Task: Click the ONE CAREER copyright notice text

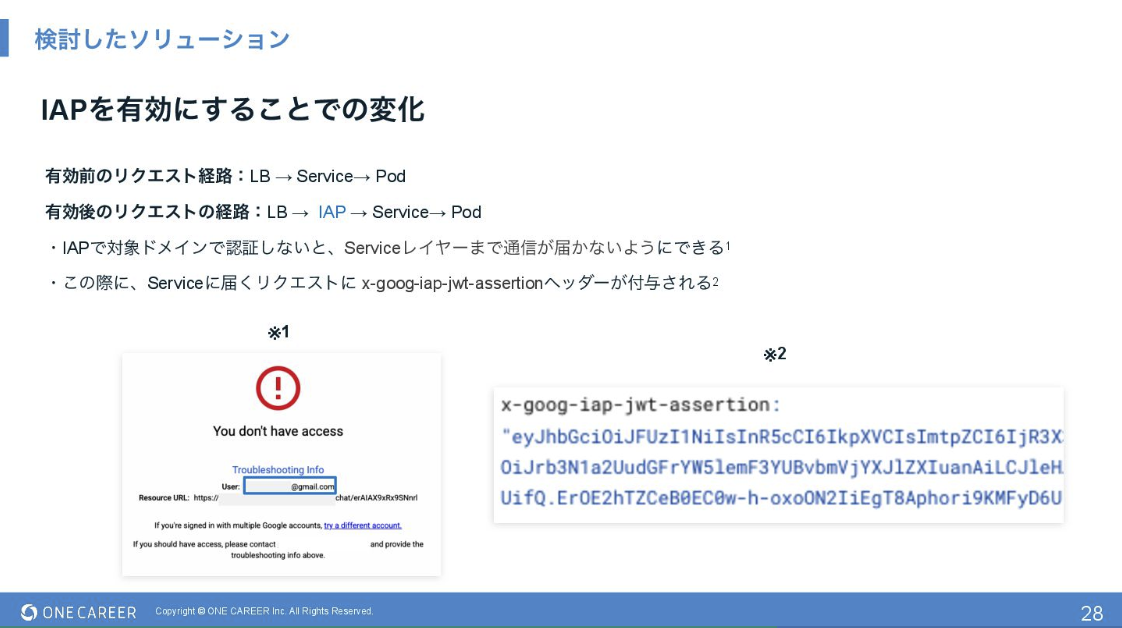Action: 264,612
